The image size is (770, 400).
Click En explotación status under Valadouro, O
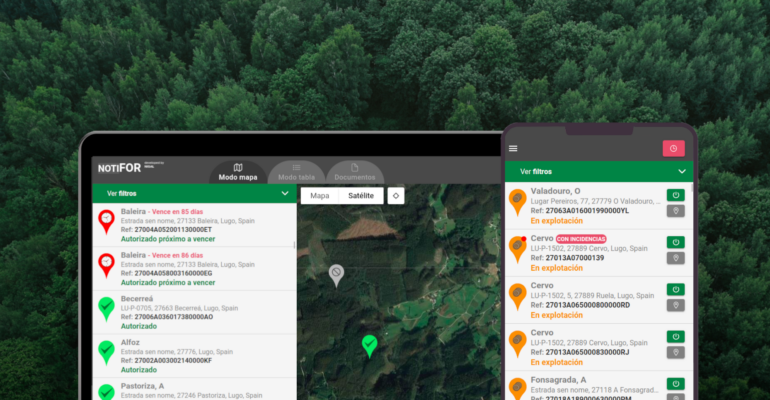[556, 221]
